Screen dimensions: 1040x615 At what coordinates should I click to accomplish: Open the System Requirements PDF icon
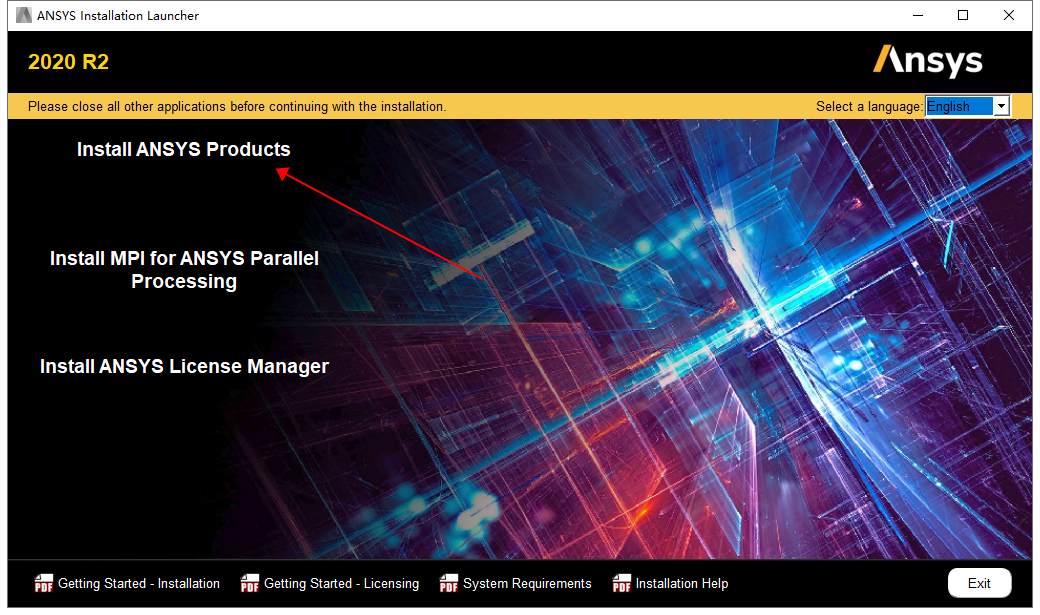coord(448,583)
